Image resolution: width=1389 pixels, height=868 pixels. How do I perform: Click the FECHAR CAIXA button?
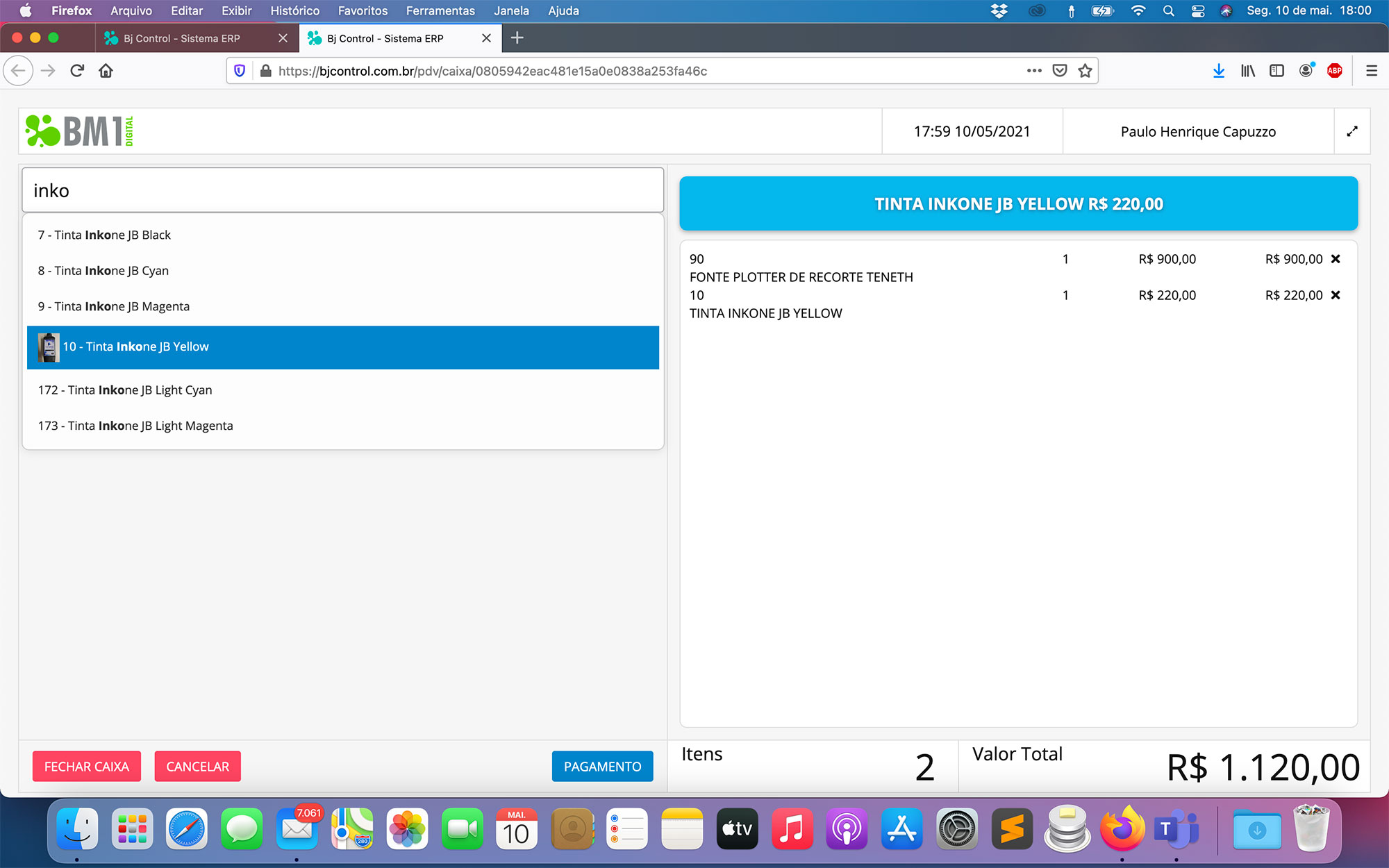tap(87, 767)
